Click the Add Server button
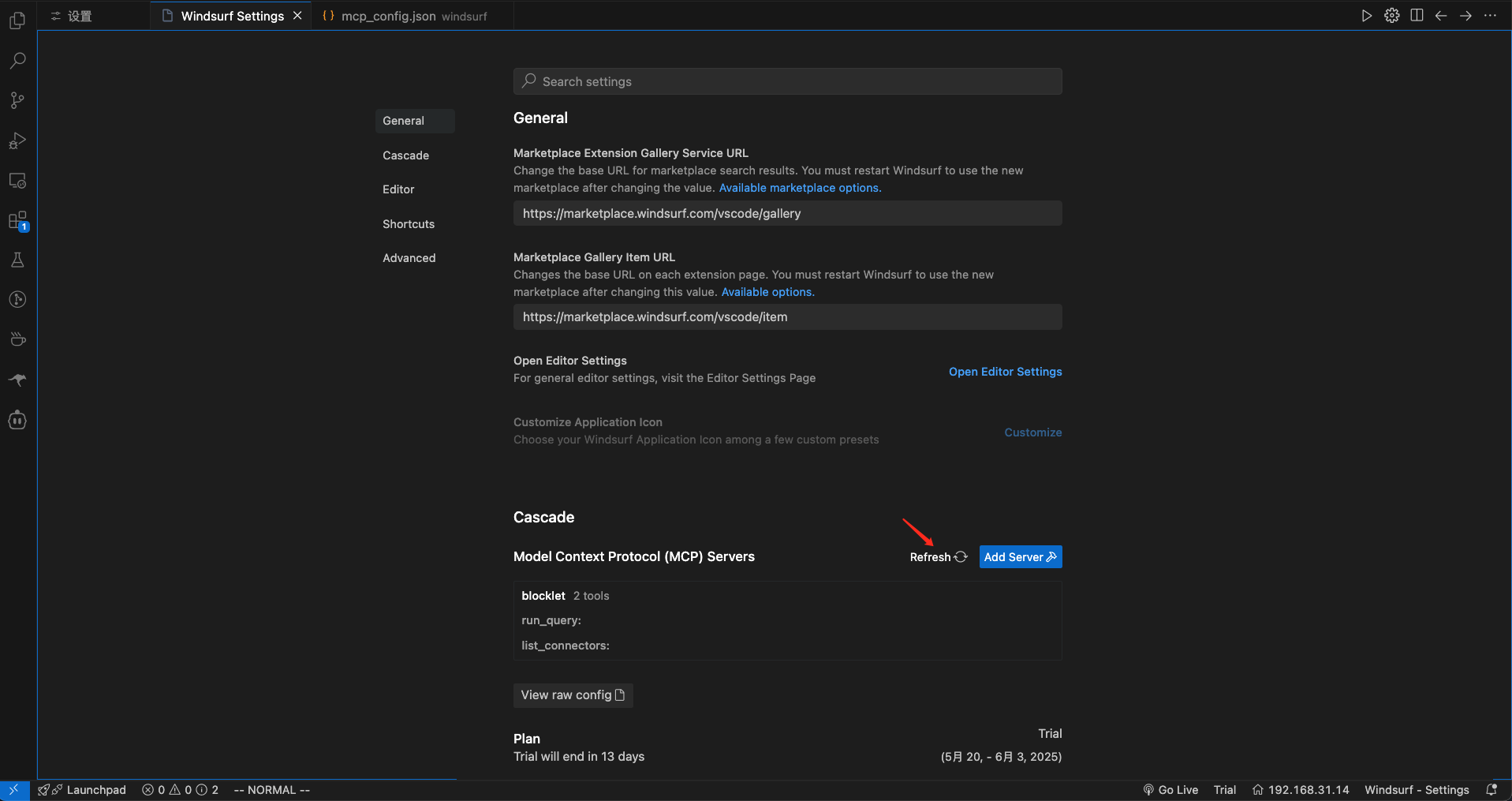This screenshot has height=801, width=1512. [1020, 557]
